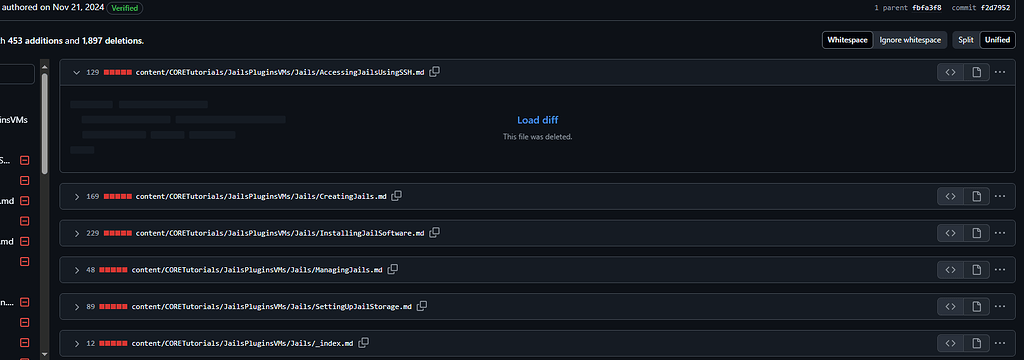Focus the file tree filter field
This screenshot has width=1024, height=360.
tap(17, 74)
